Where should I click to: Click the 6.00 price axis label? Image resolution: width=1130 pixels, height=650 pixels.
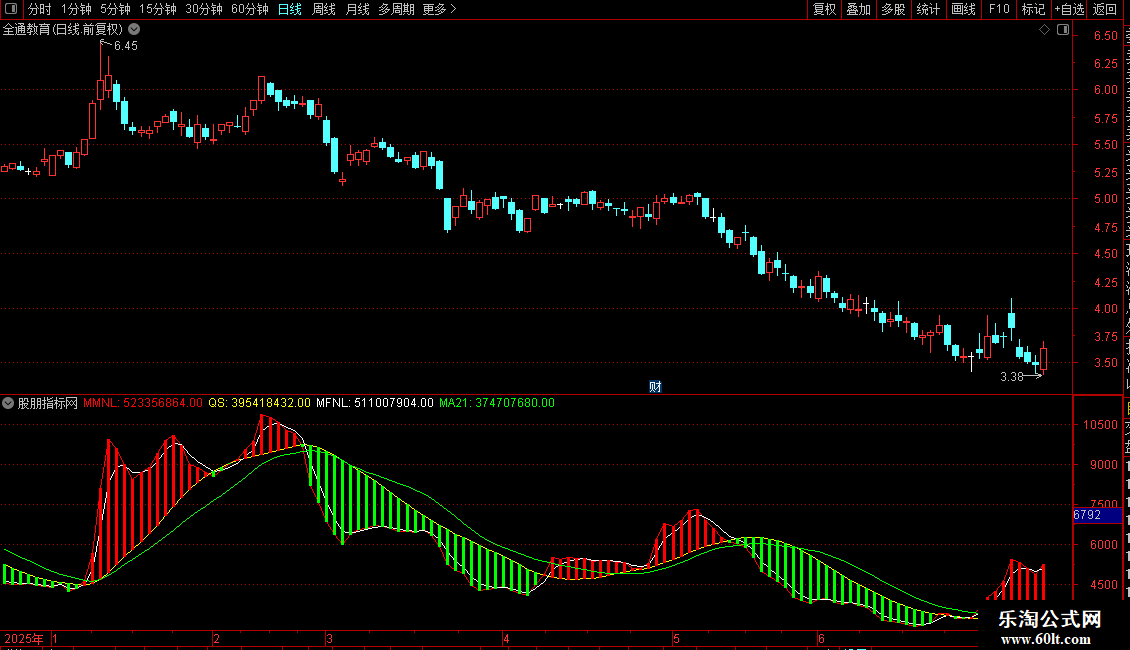point(1105,90)
